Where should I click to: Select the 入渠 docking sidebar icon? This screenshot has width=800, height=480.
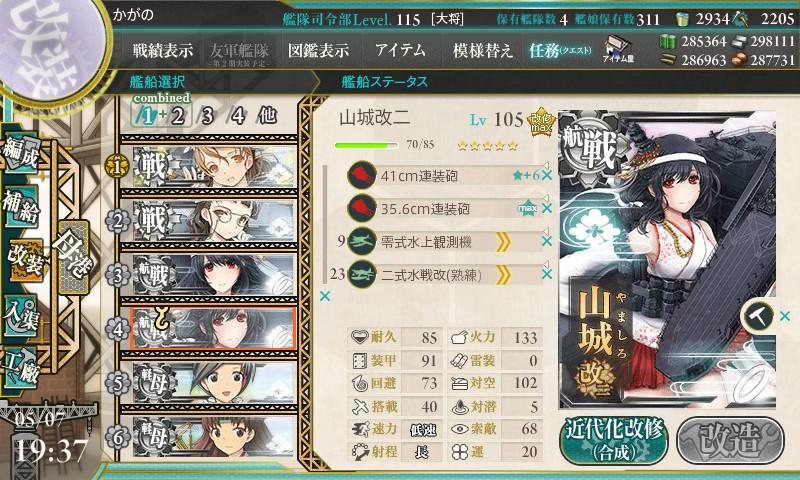pos(20,316)
